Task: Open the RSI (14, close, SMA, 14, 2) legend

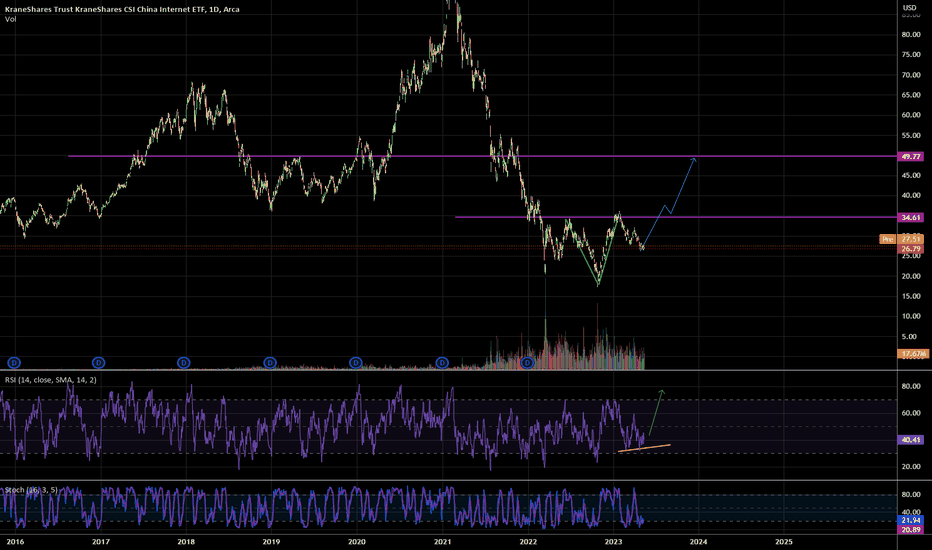Action: click(51, 380)
